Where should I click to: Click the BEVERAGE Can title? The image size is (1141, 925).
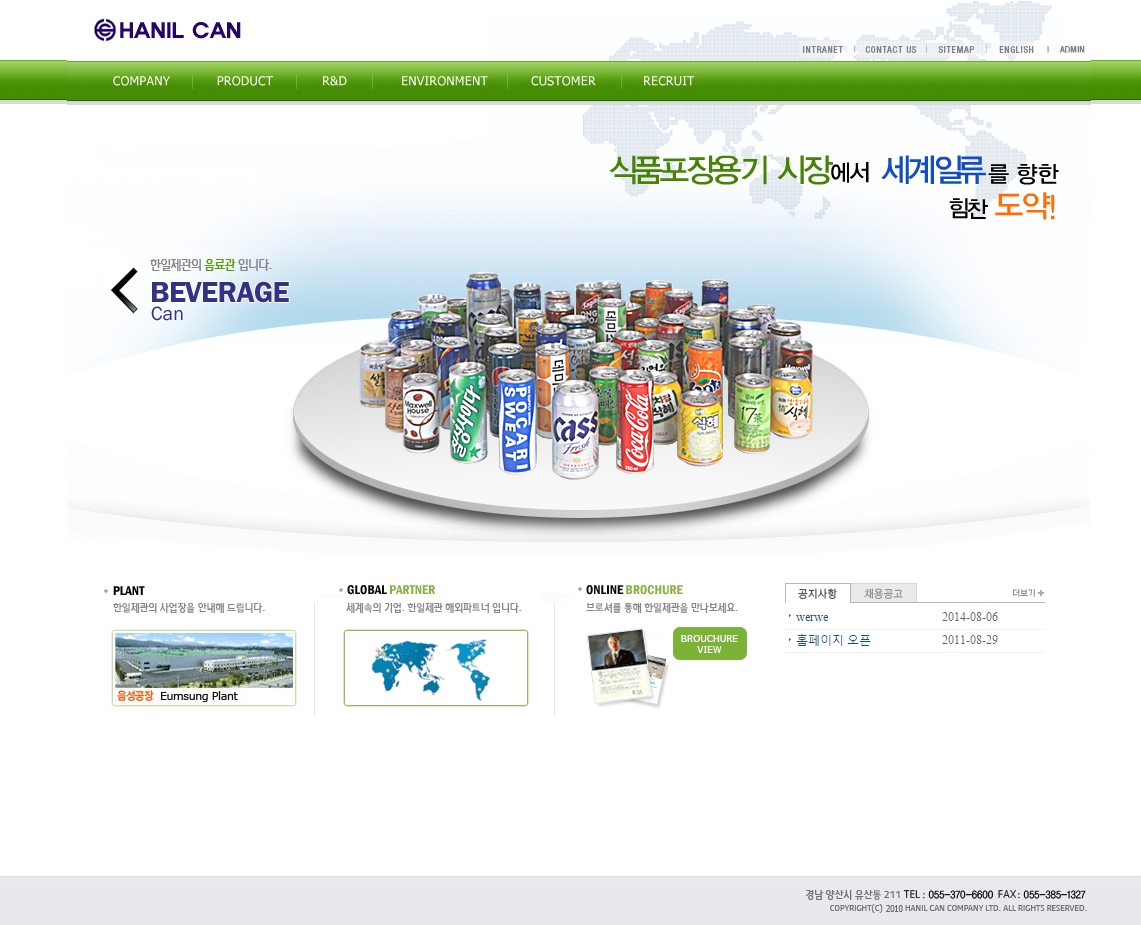tap(220, 301)
